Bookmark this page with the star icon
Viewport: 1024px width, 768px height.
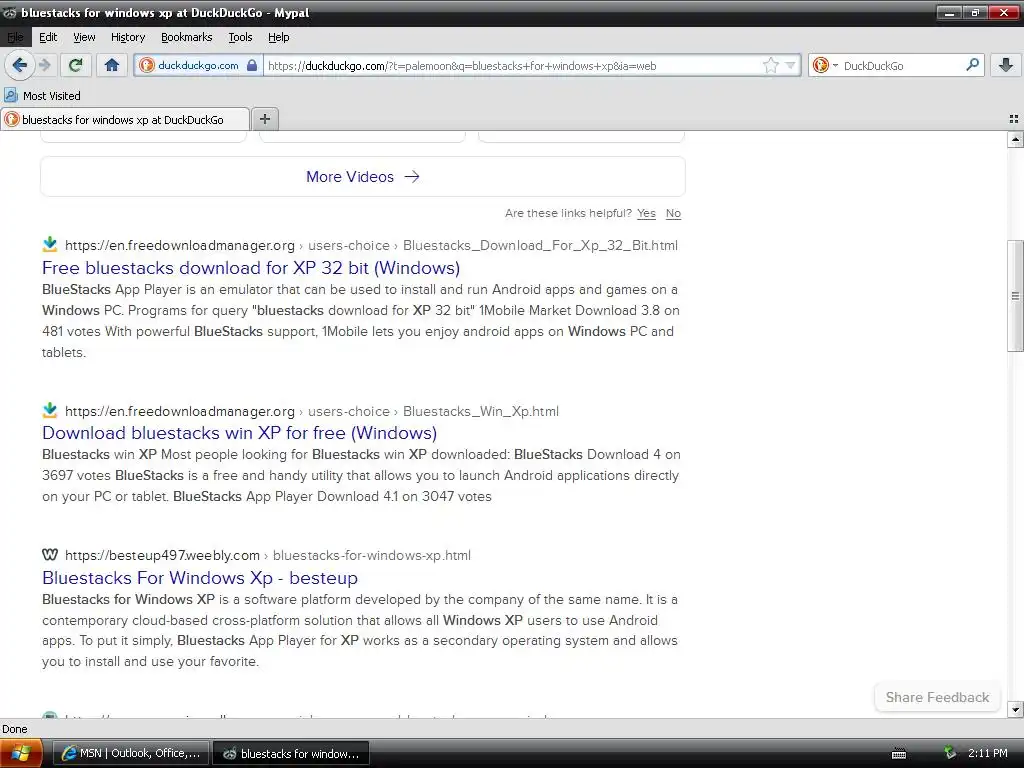[771, 65]
